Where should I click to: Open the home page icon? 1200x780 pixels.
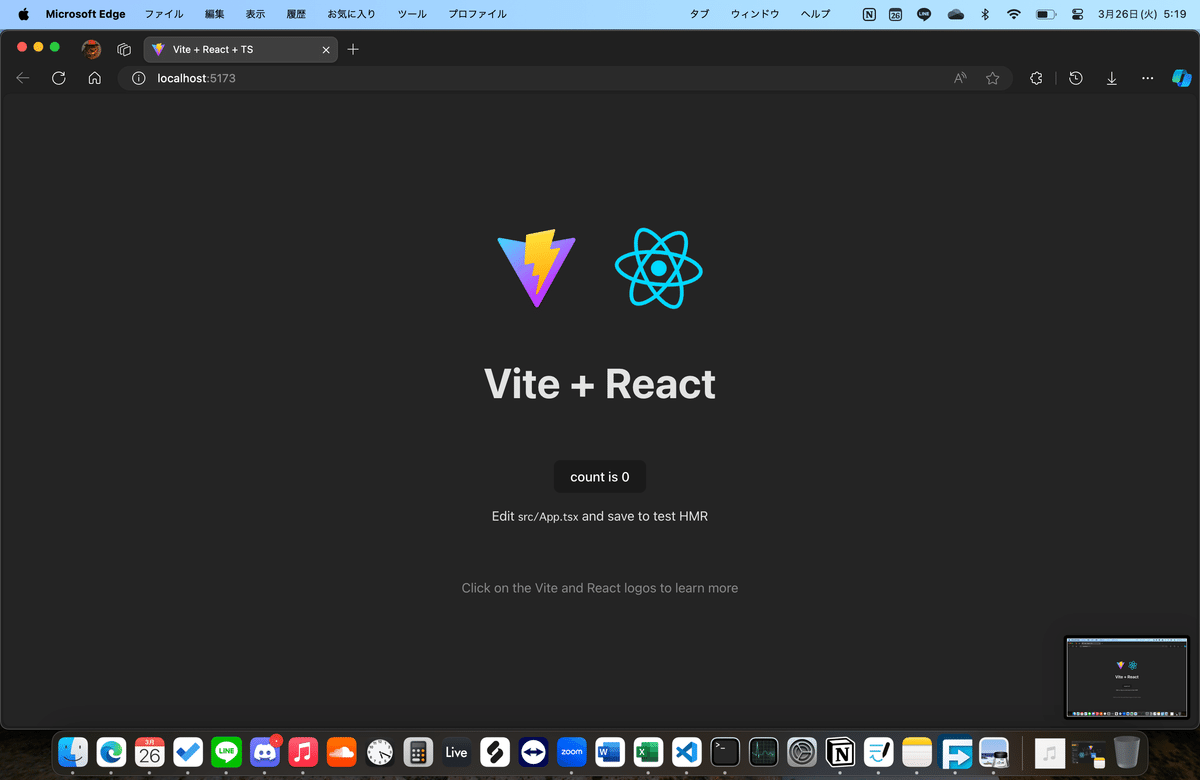[94, 78]
